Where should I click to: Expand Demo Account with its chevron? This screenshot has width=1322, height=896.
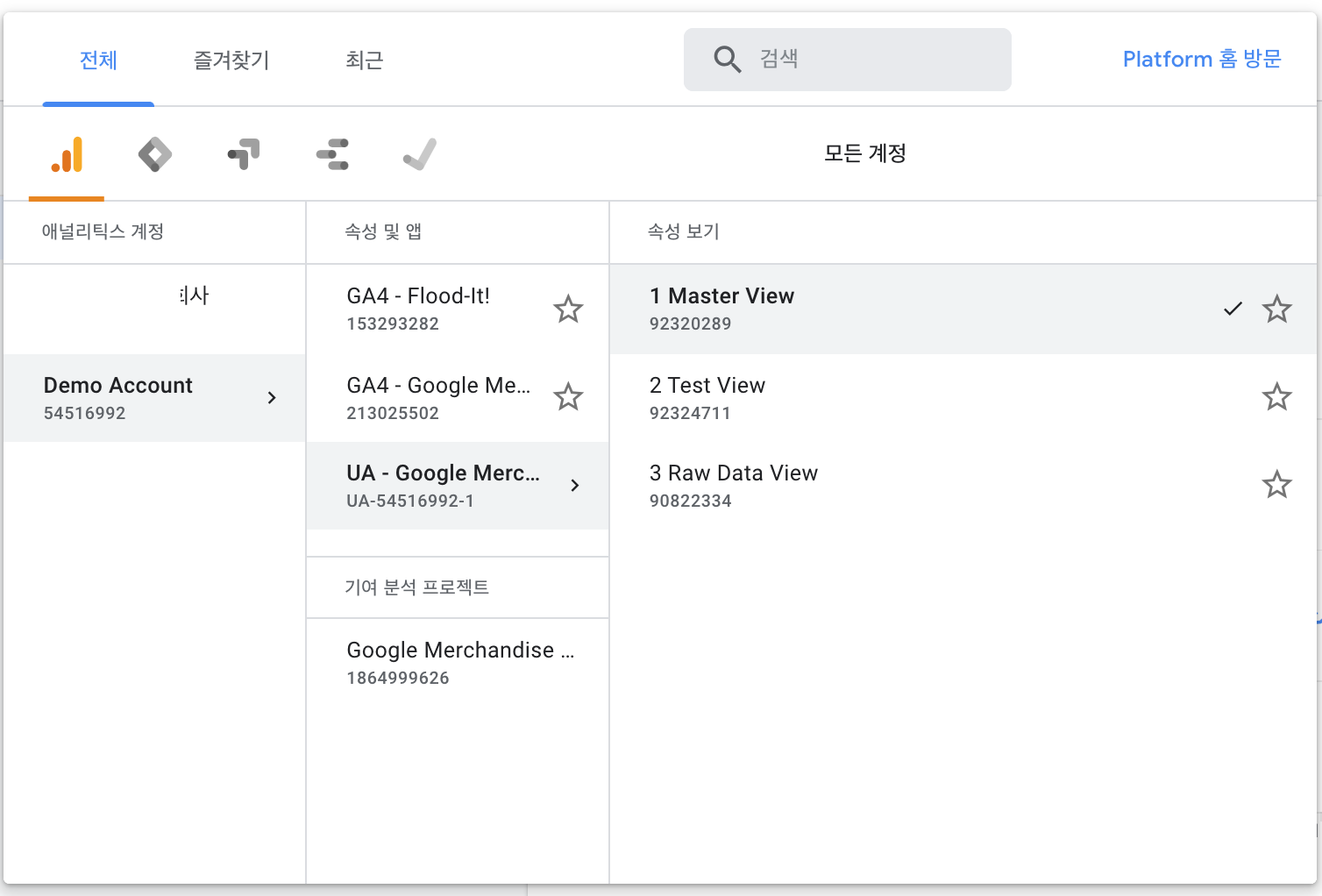pyautogui.click(x=272, y=398)
